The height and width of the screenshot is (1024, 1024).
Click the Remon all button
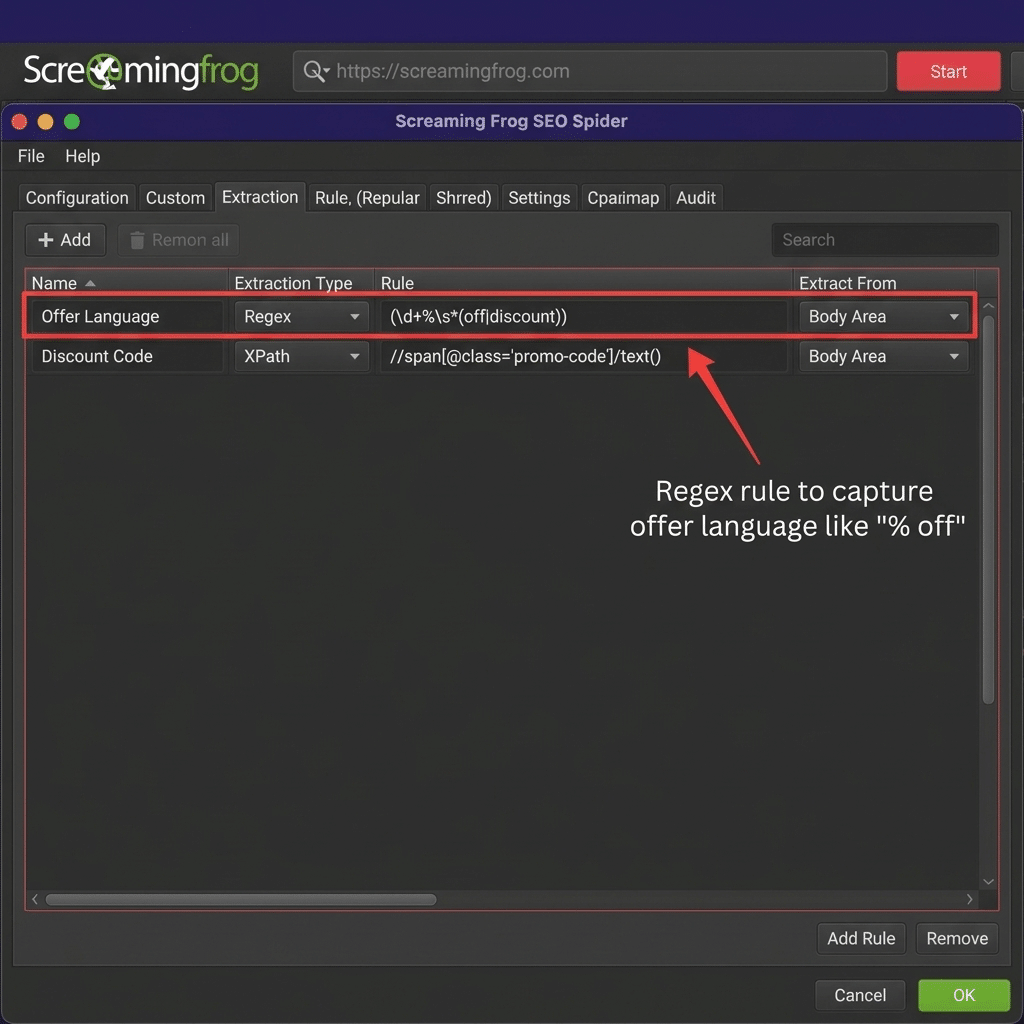(178, 240)
